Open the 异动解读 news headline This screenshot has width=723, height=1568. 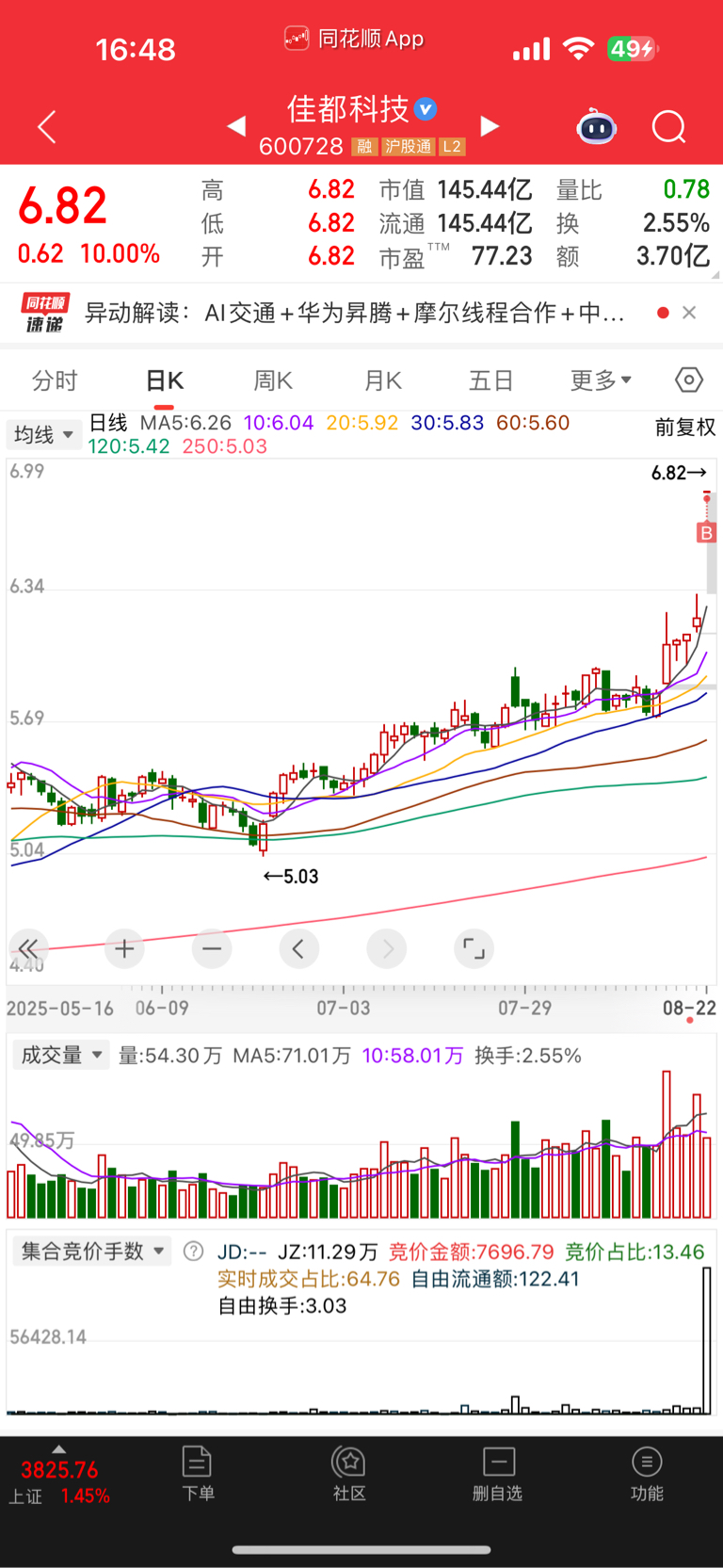[355, 313]
